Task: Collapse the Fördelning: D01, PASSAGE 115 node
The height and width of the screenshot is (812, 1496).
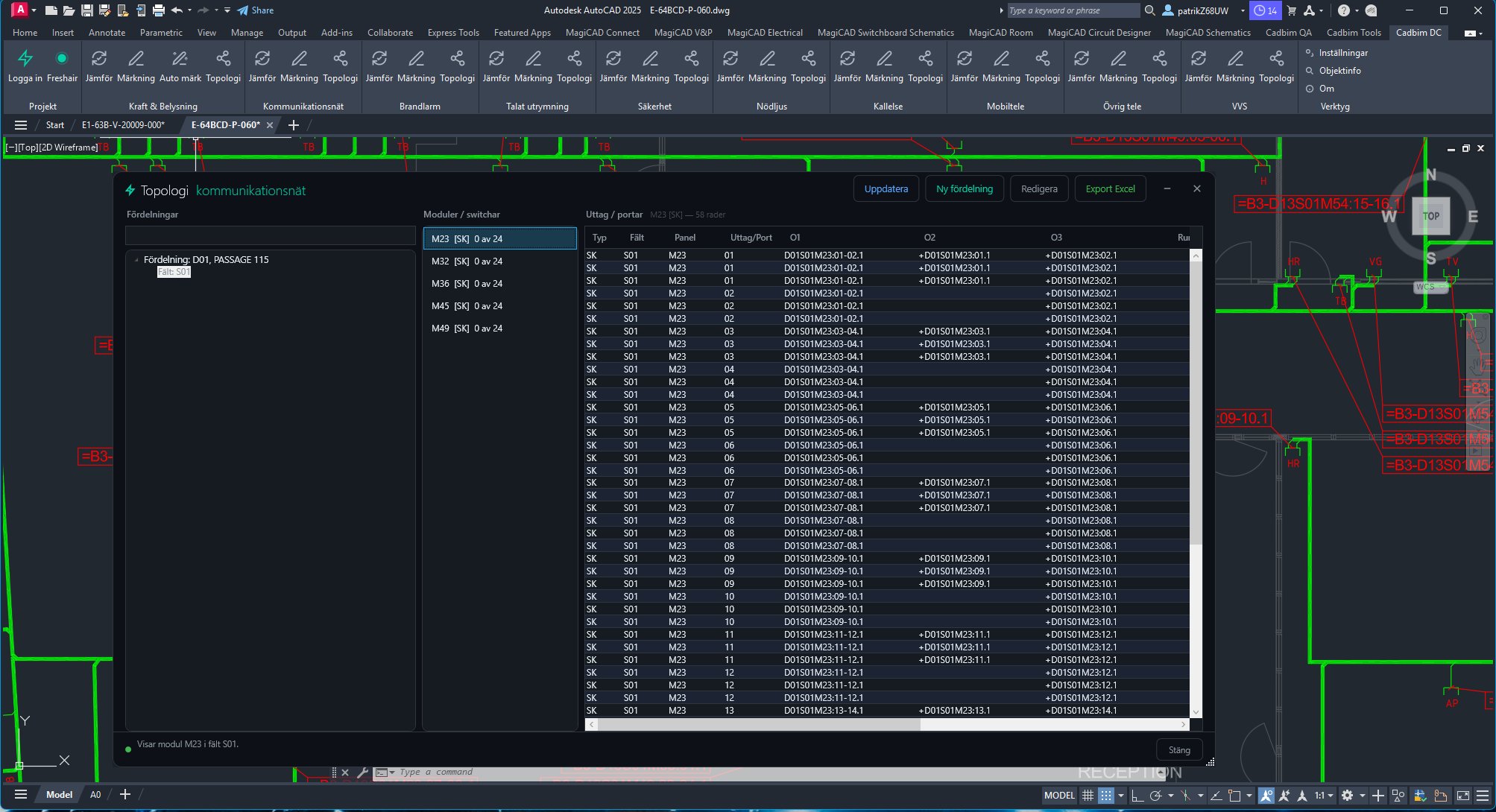Action: [136, 259]
